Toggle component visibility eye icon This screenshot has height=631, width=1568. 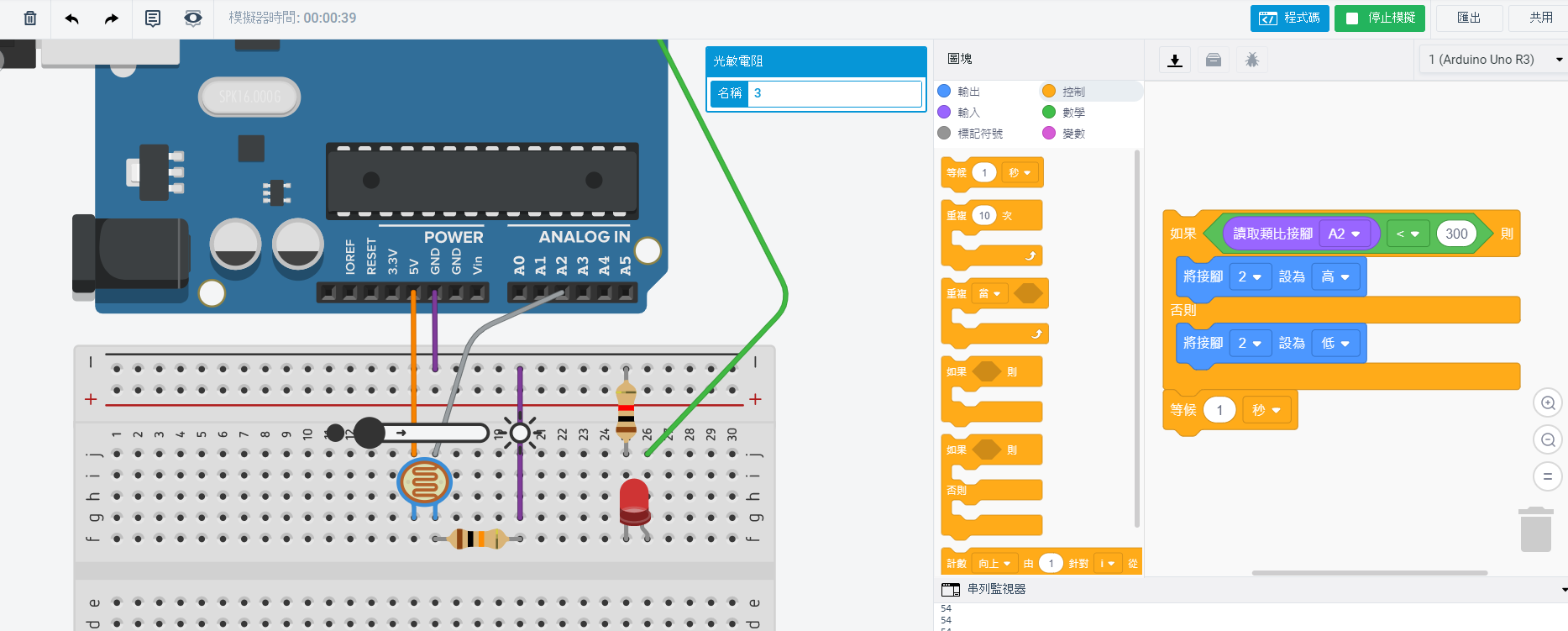(193, 18)
